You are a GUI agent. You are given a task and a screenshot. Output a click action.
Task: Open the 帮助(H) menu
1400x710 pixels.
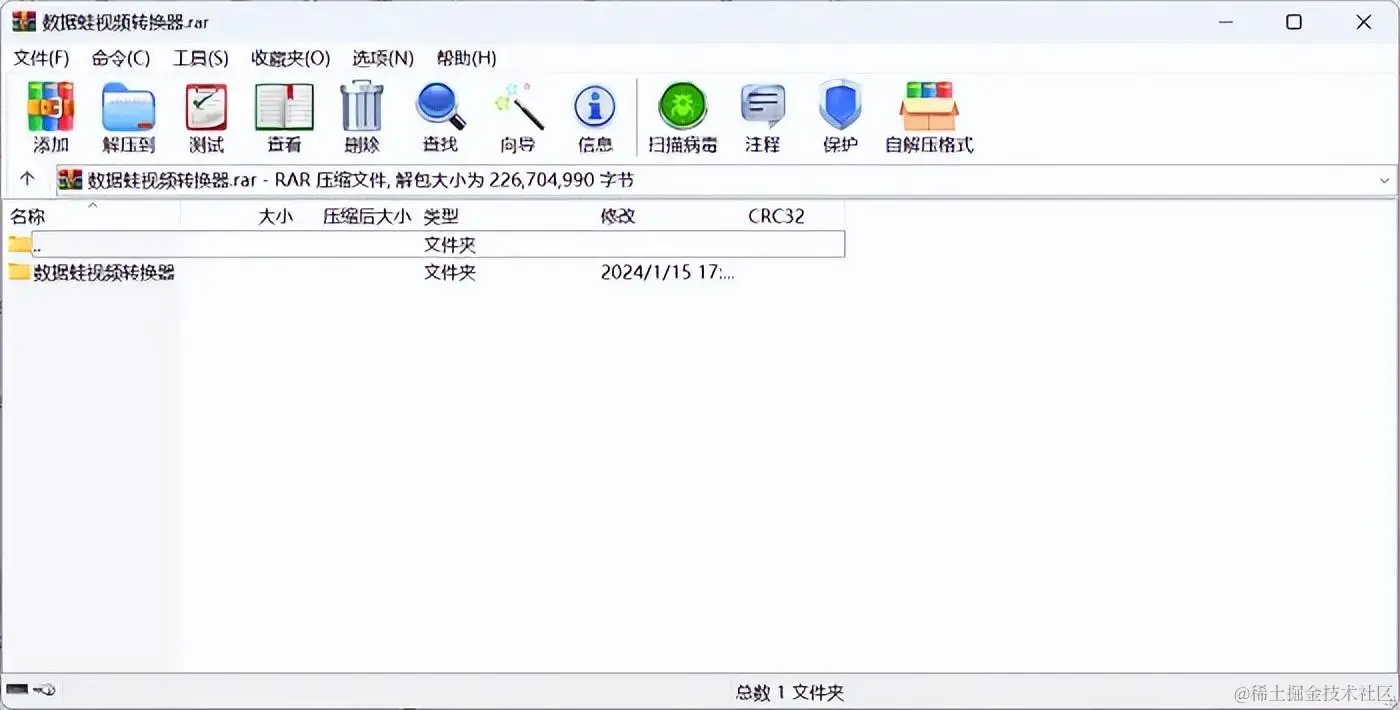(467, 58)
